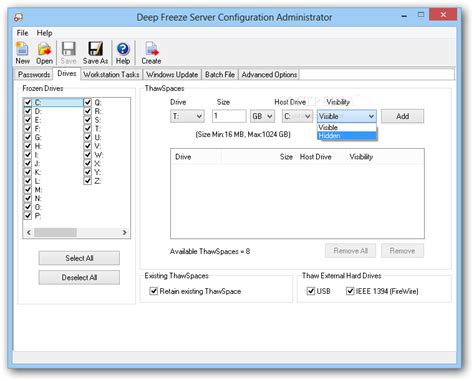Uncheck the D: frozen drive checkbox
The width and height of the screenshot is (474, 381).
click(x=28, y=111)
